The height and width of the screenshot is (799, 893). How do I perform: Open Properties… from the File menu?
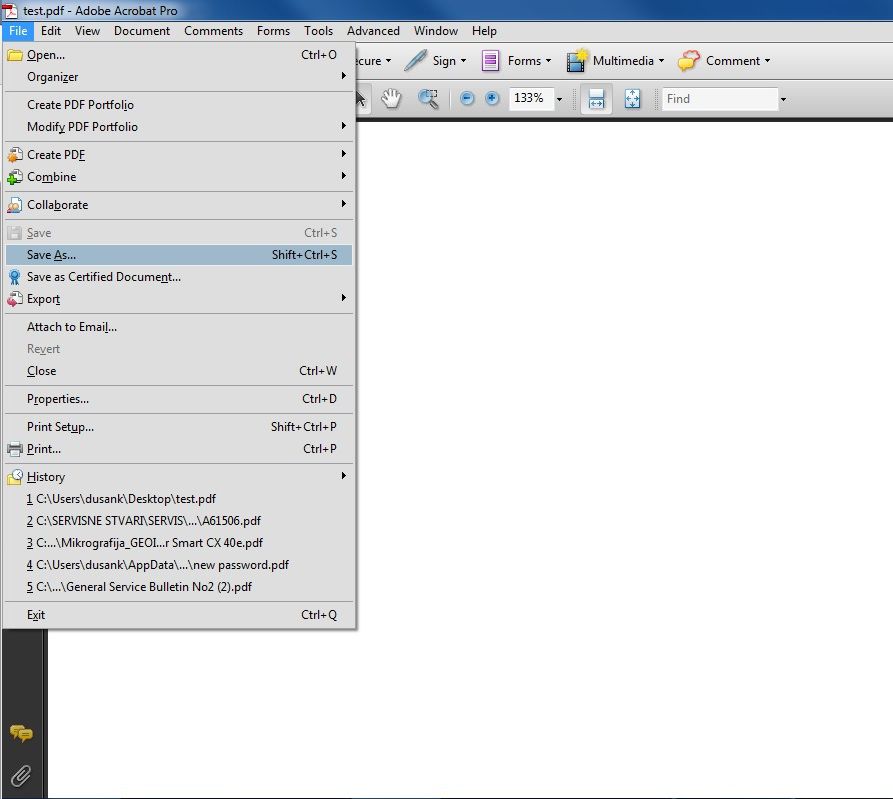click(x=179, y=399)
